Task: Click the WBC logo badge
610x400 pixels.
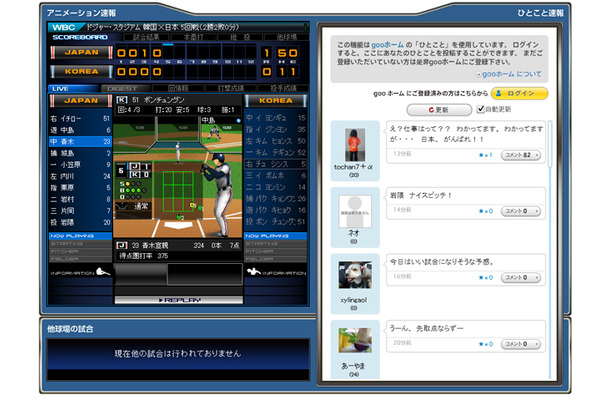Action: (x=65, y=27)
